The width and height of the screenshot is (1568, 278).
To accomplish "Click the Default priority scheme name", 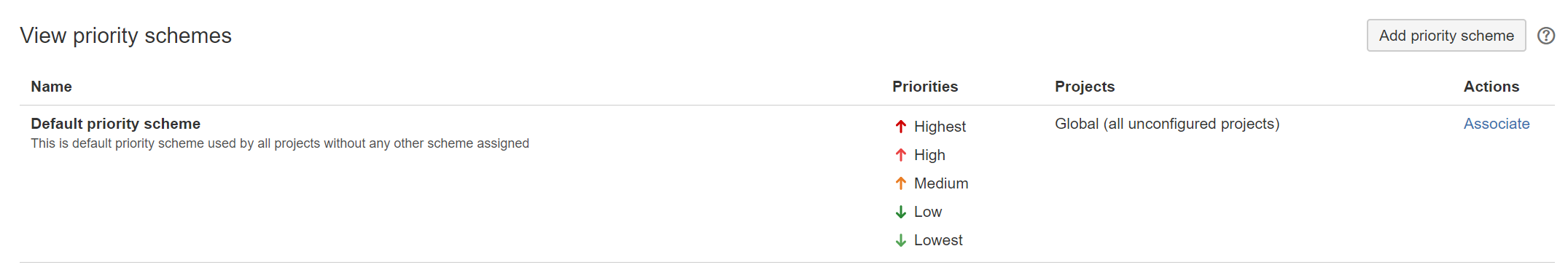I will [x=115, y=124].
